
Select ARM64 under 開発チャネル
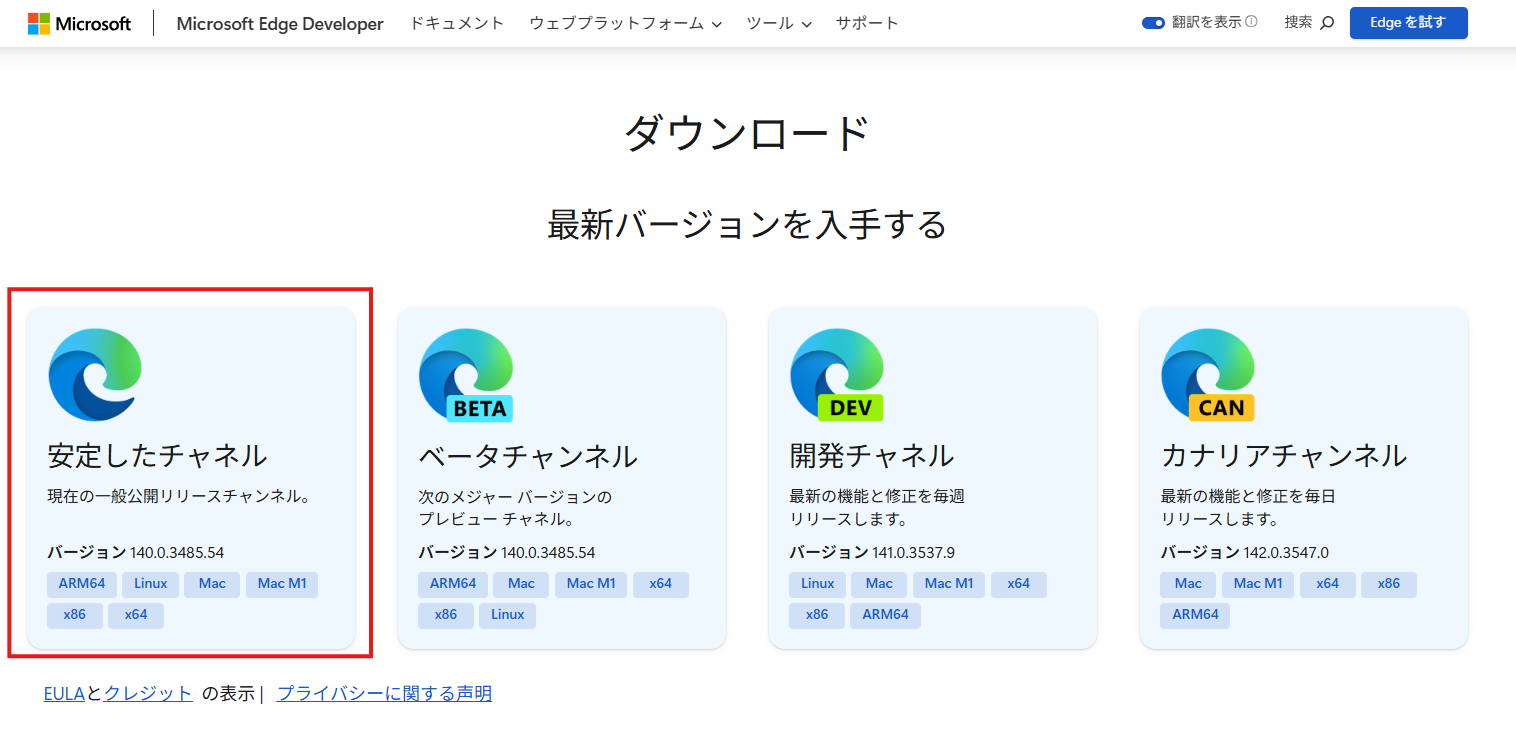click(886, 615)
